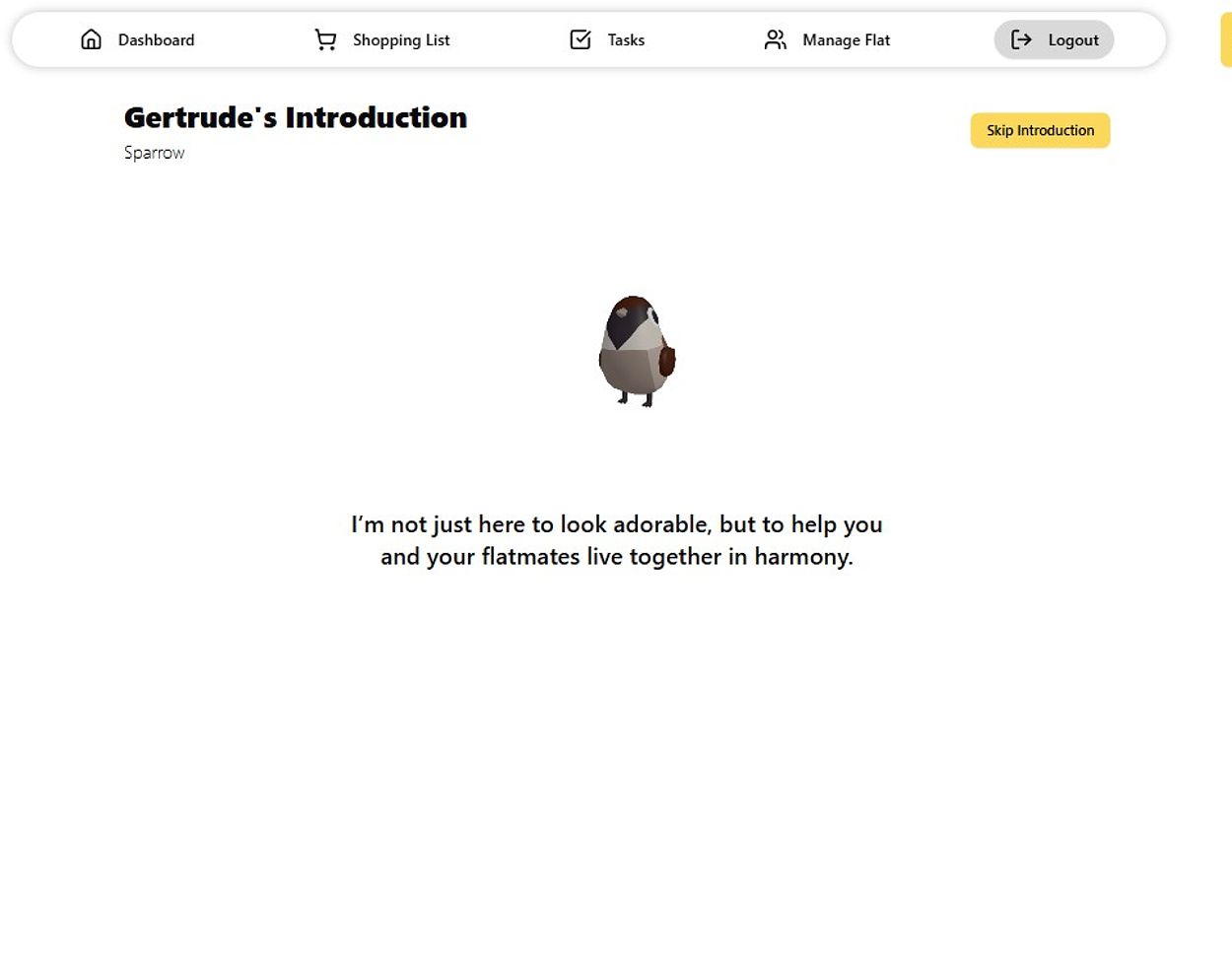Go to Shopping List text link
Image resolution: width=1232 pixels, height=966 pixels.
coord(401,40)
